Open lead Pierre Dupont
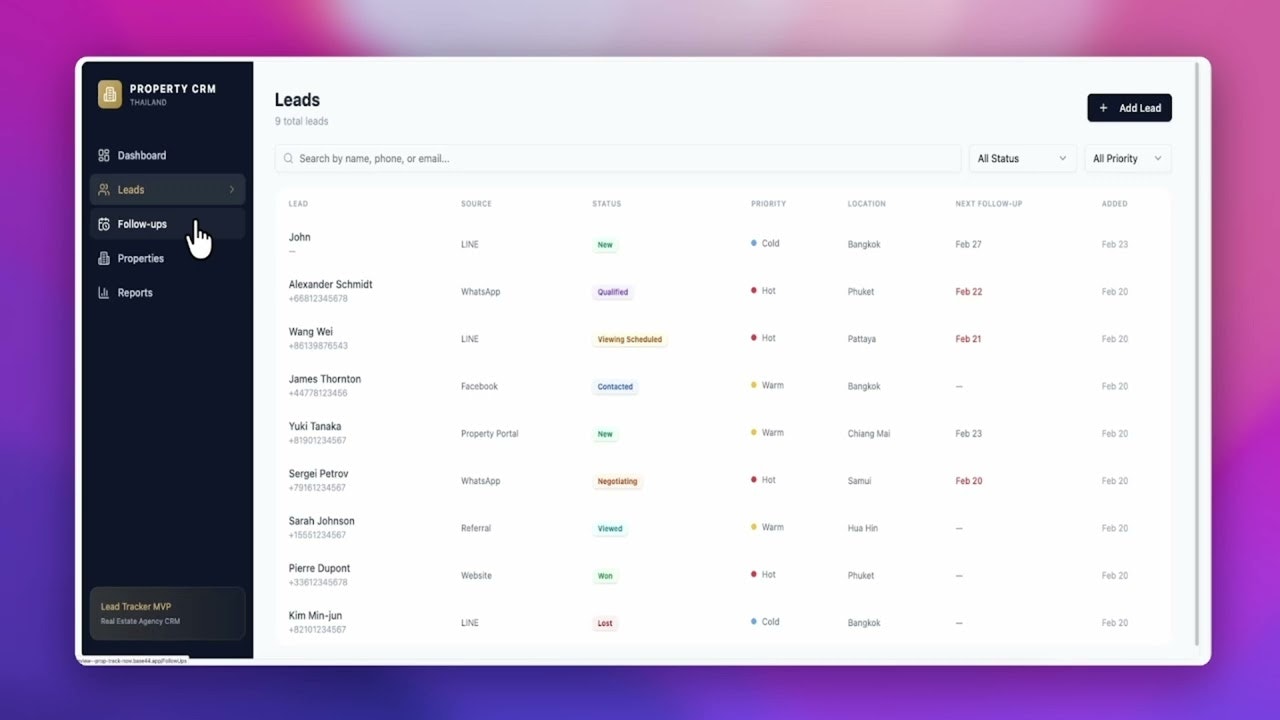Screen dimensions: 1280x720 pyautogui.click(x=319, y=568)
